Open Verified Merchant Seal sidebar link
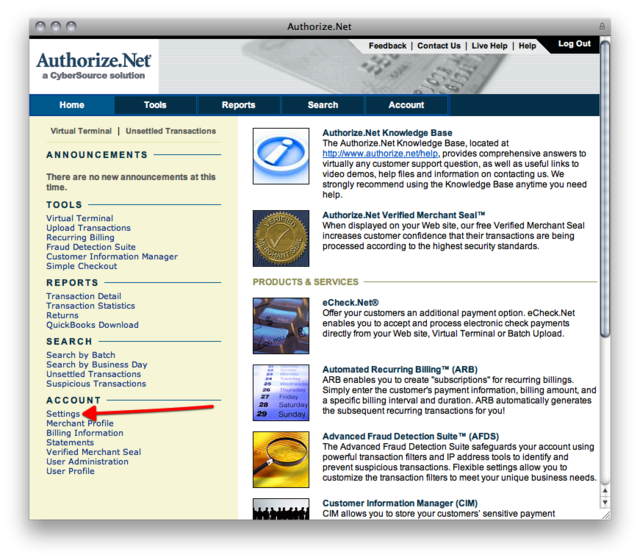The image size is (640, 560). point(93,452)
